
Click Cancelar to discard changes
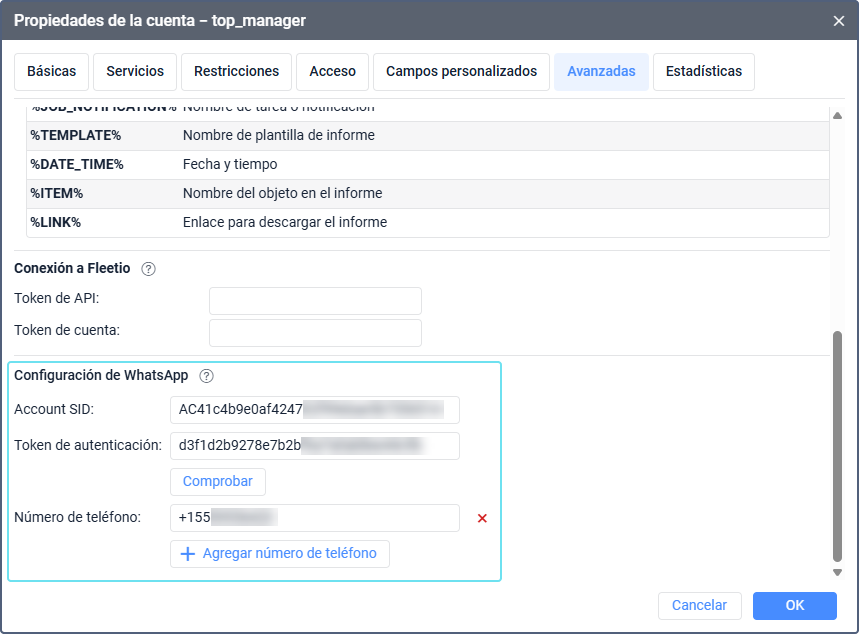(x=699, y=605)
